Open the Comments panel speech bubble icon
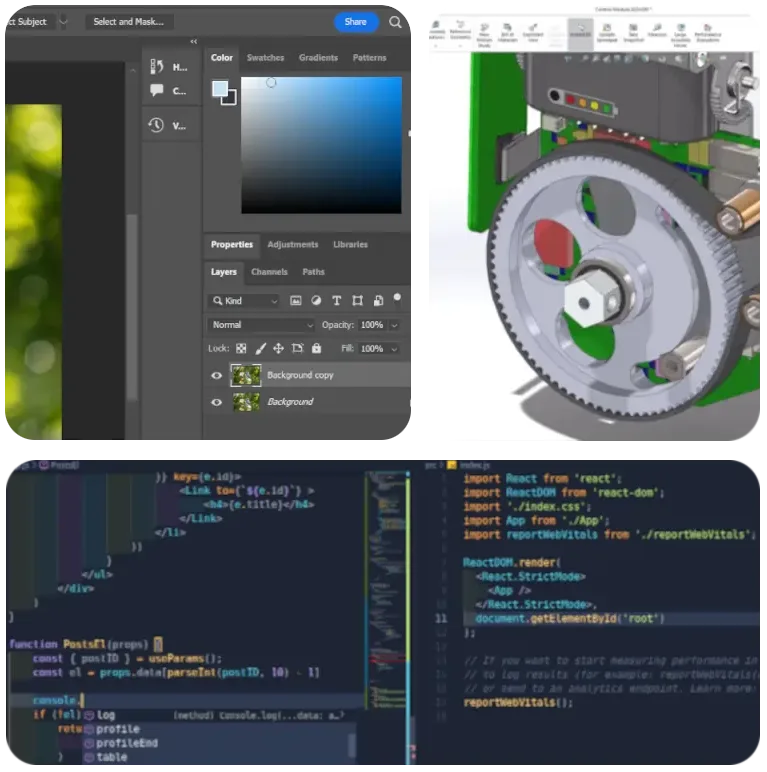Image resolution: width=767 pixels, height=772 pixels. point(157,90)
